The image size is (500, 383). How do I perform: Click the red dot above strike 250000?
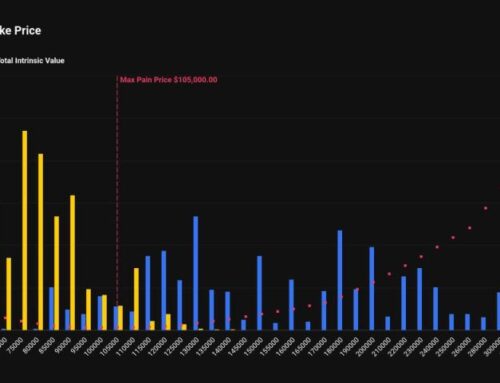453,238
